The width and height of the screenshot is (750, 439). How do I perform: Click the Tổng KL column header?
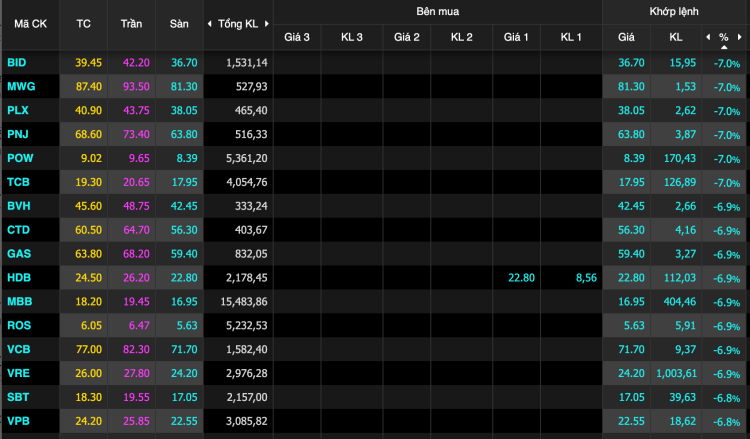[238, 24]
